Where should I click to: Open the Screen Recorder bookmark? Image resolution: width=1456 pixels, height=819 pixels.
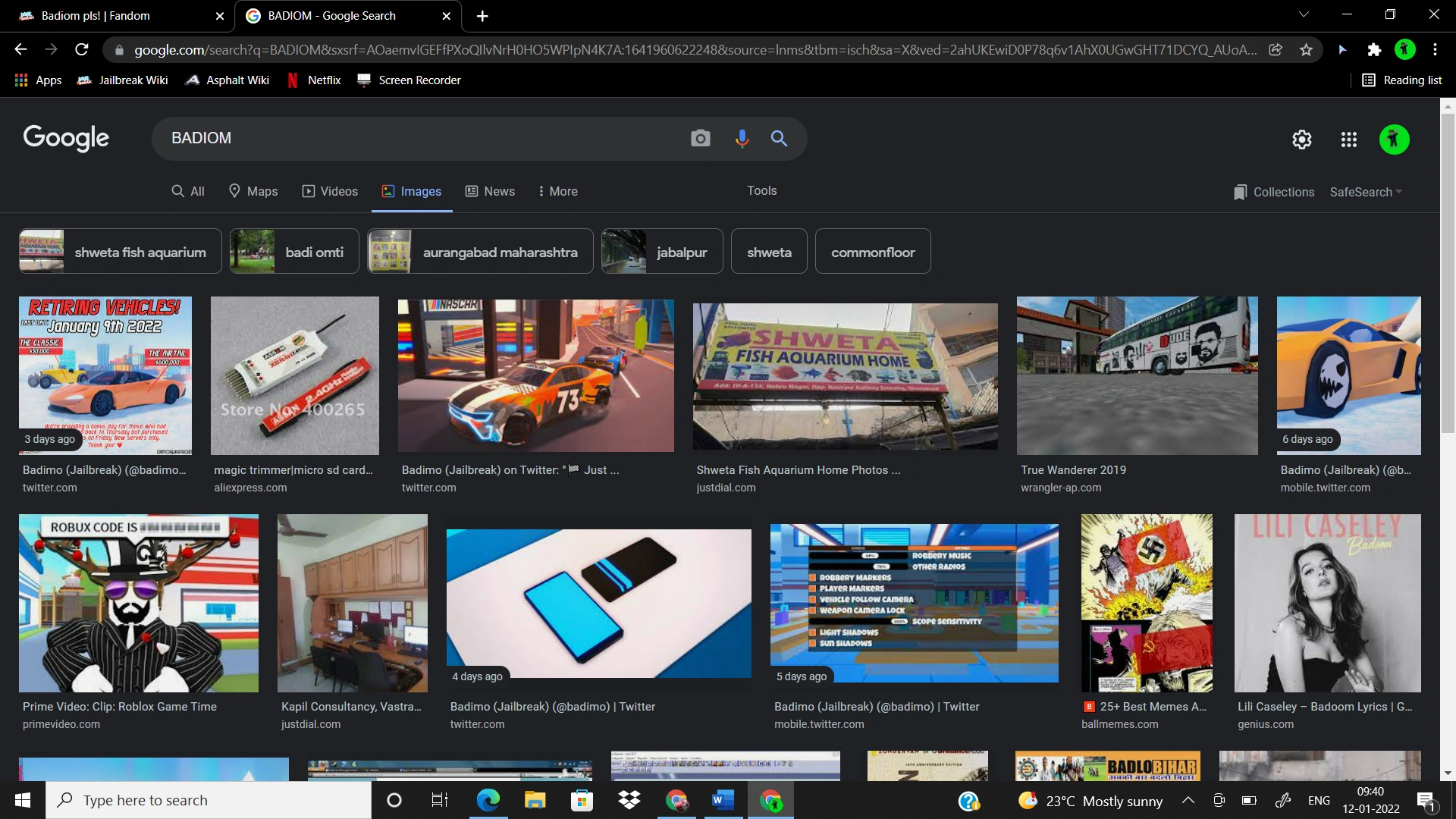409,80
